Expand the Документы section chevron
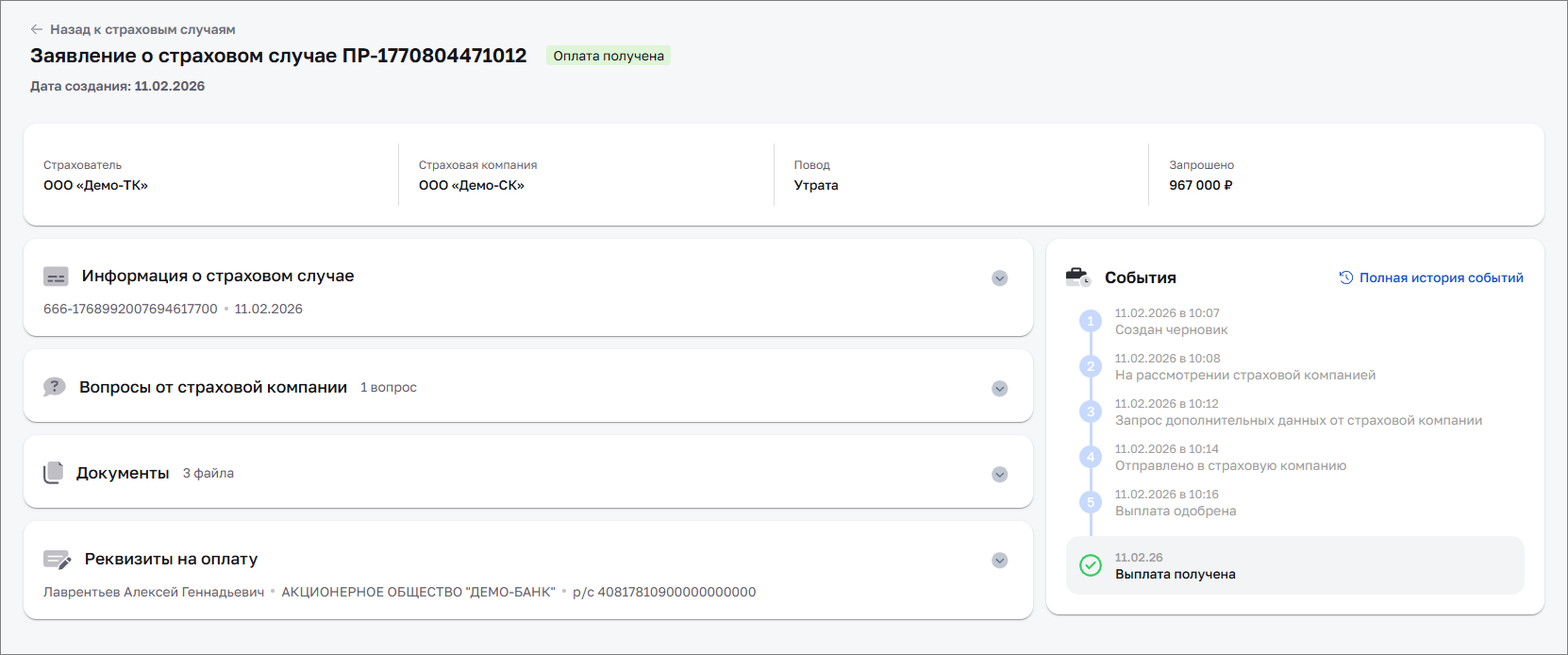This screenshot has height=655, width=1568. (x=1000, y=475)
